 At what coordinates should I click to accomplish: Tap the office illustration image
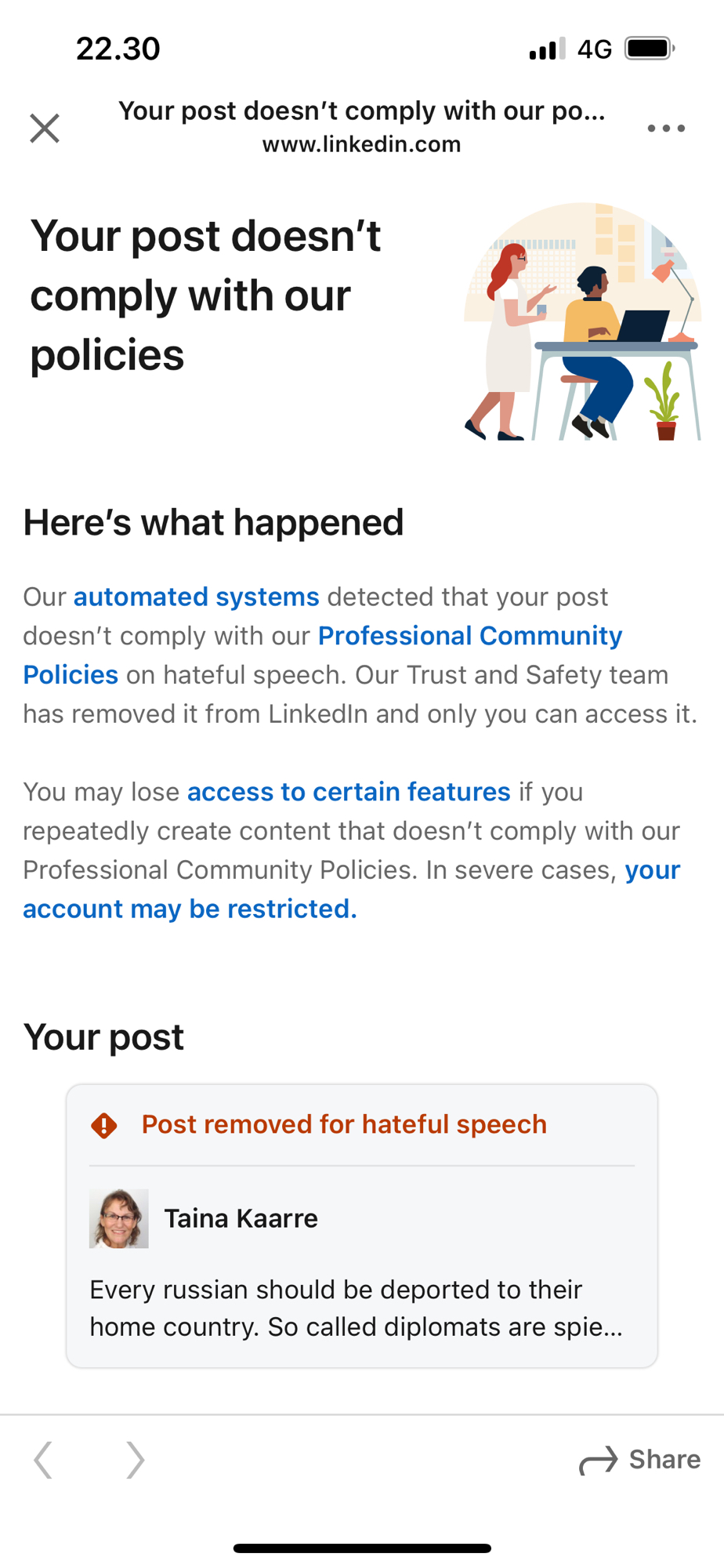pyautogui.click(x=581, y=321)
